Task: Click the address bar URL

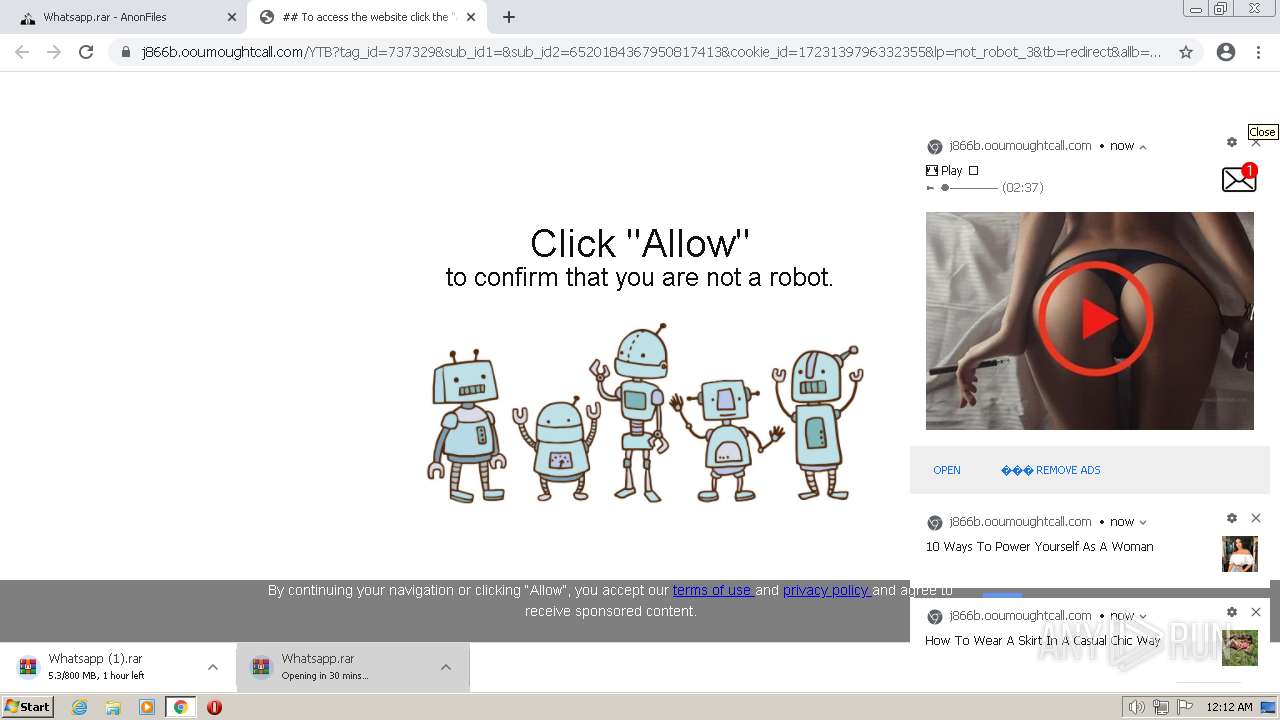Action: tap(650, 52)
